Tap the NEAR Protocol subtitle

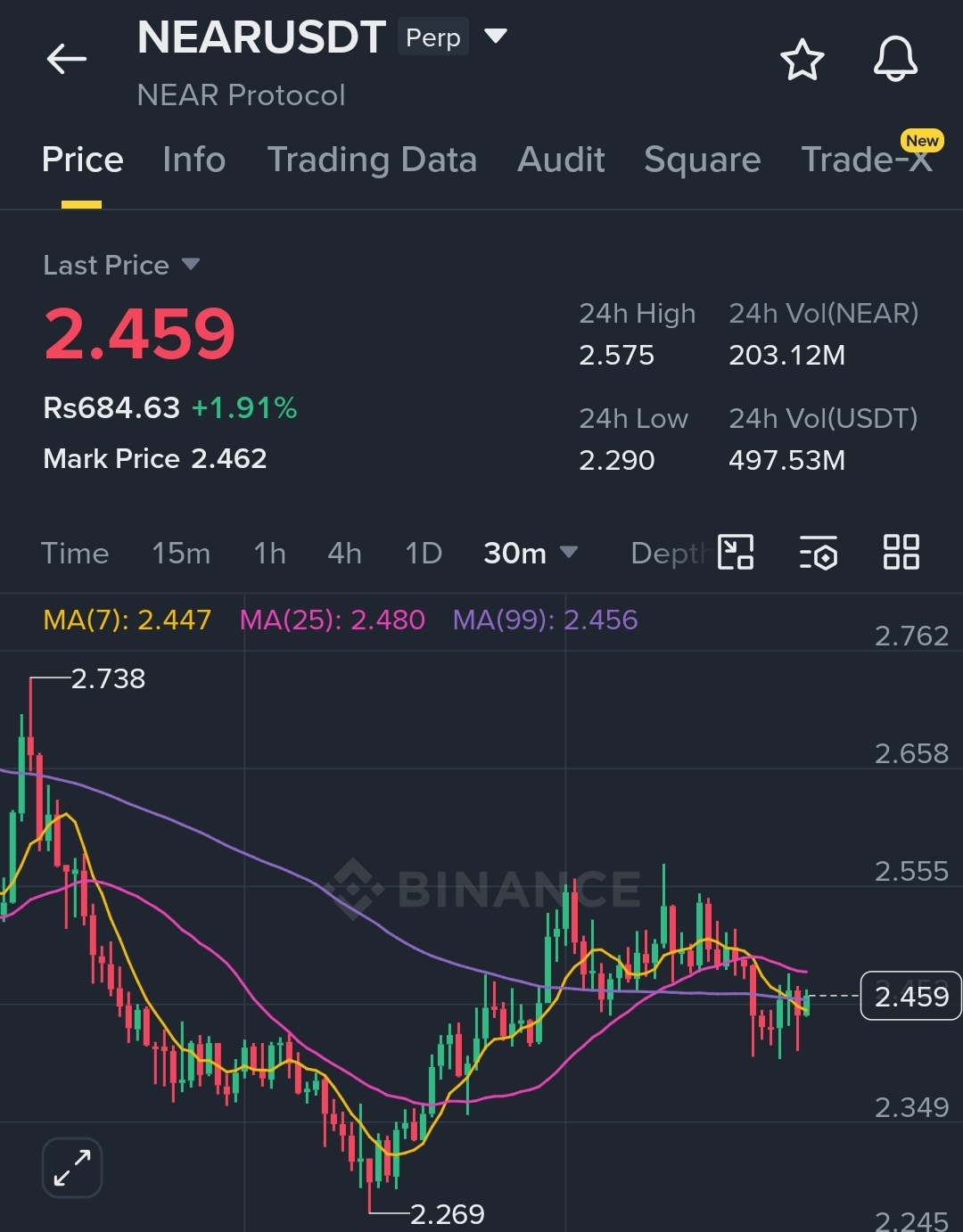coord(241,95)
